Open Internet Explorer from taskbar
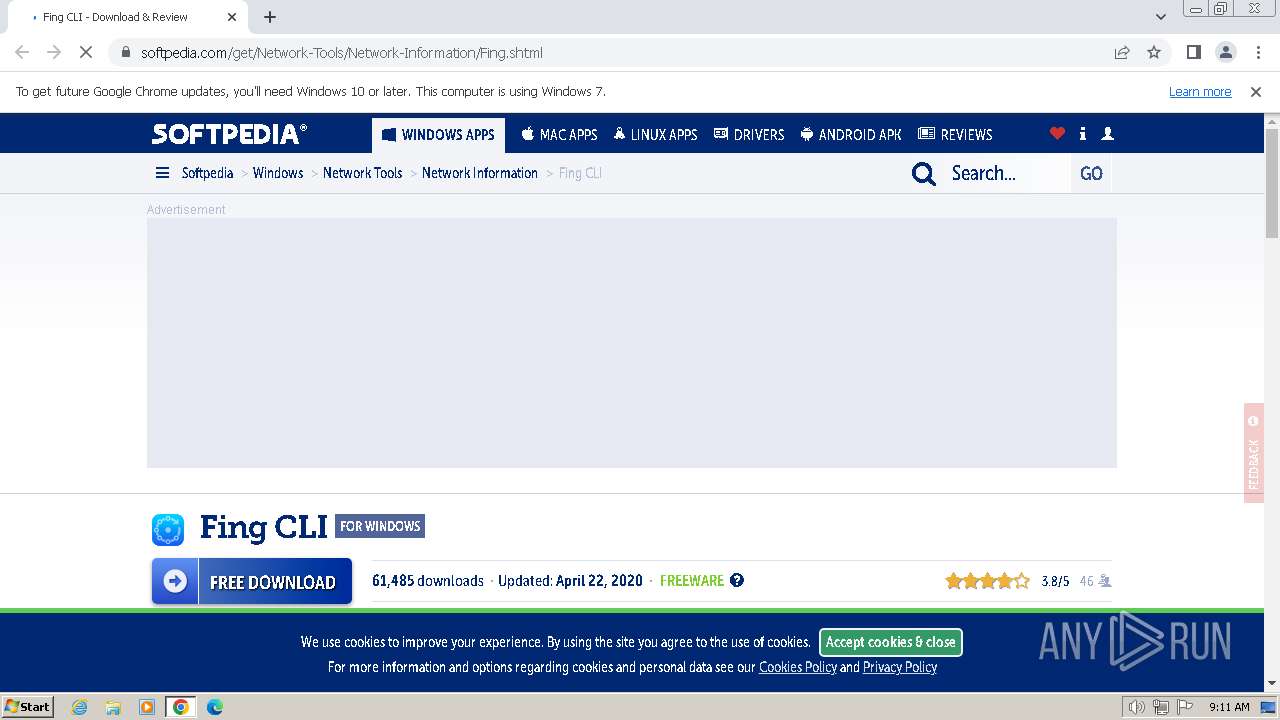The height and width of the screenshot is (720, 1280). pyautogui.click(x=80, y=707)
